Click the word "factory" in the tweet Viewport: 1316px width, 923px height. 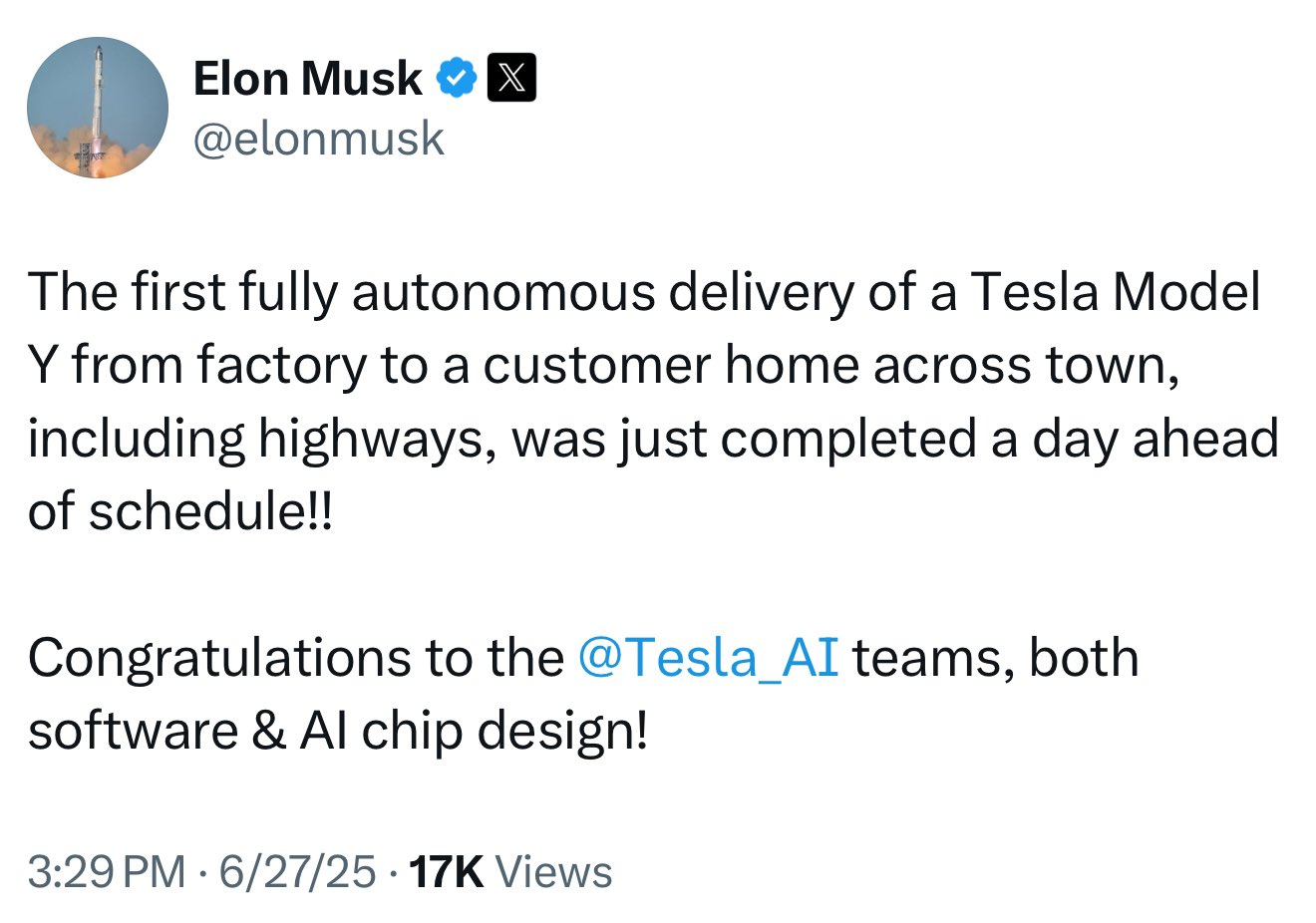tap(282, 367)
